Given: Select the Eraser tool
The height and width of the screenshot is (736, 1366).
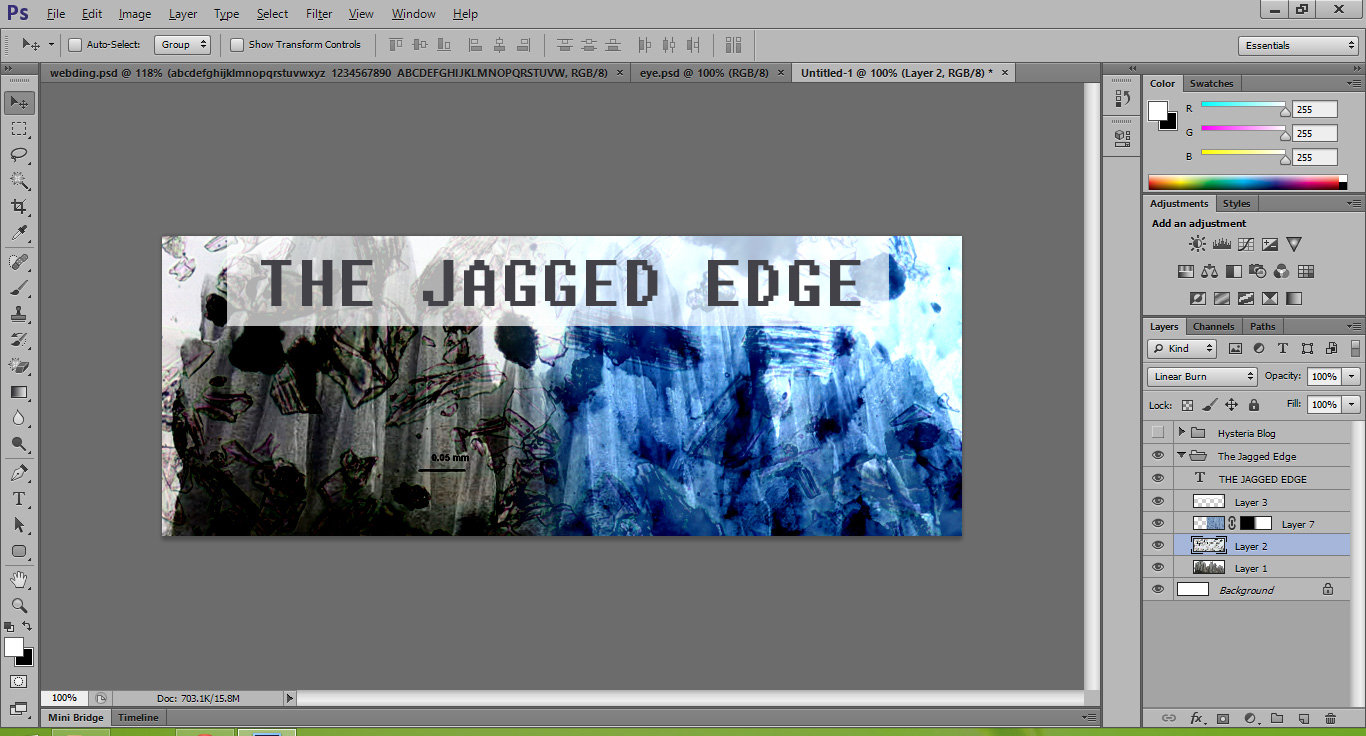Looking at the screenshot, I should (19, 366).
